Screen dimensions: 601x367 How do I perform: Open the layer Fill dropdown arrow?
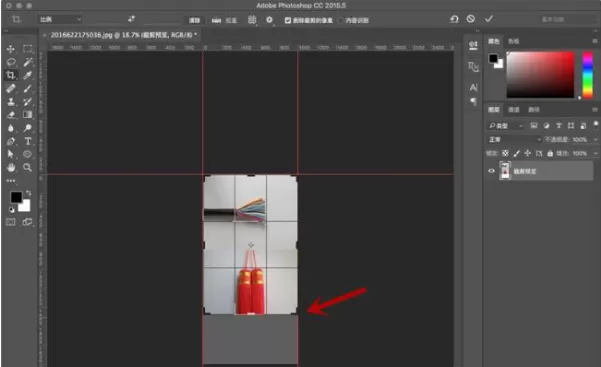(595, 153)
